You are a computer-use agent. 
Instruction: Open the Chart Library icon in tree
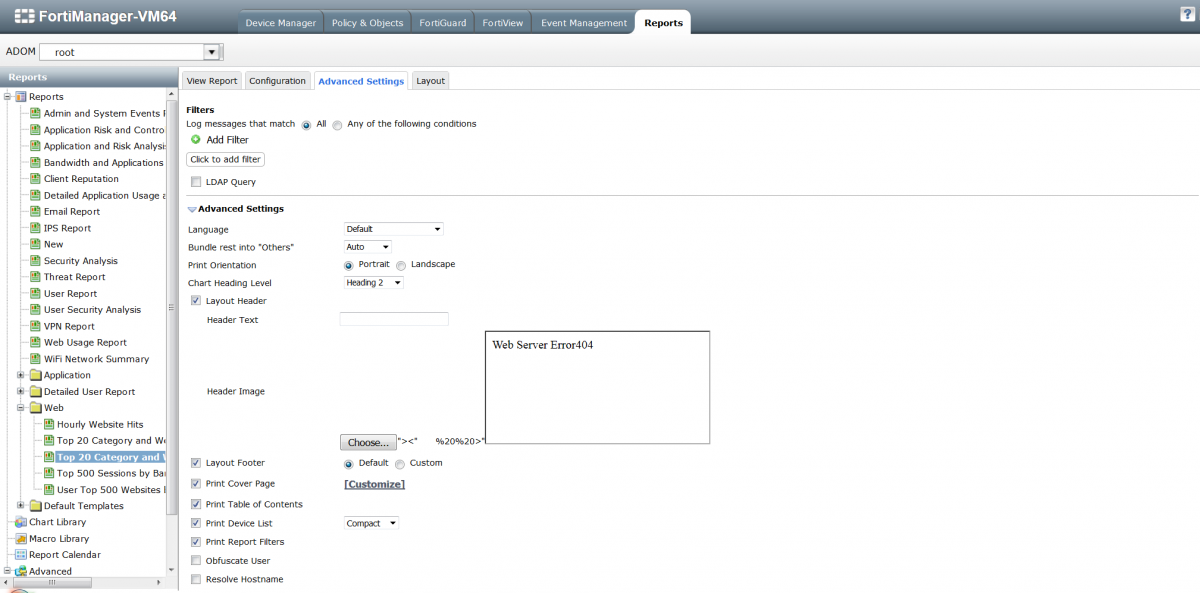(21, 522)
